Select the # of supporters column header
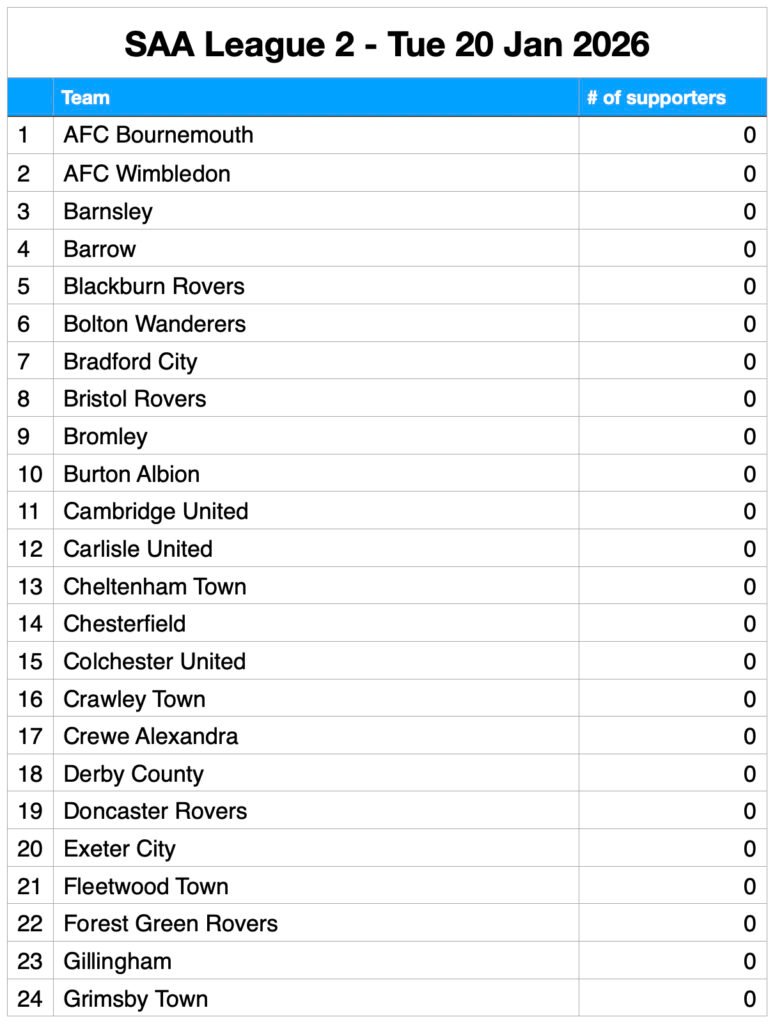775x1024 pixels. click(x=656, y=98)
